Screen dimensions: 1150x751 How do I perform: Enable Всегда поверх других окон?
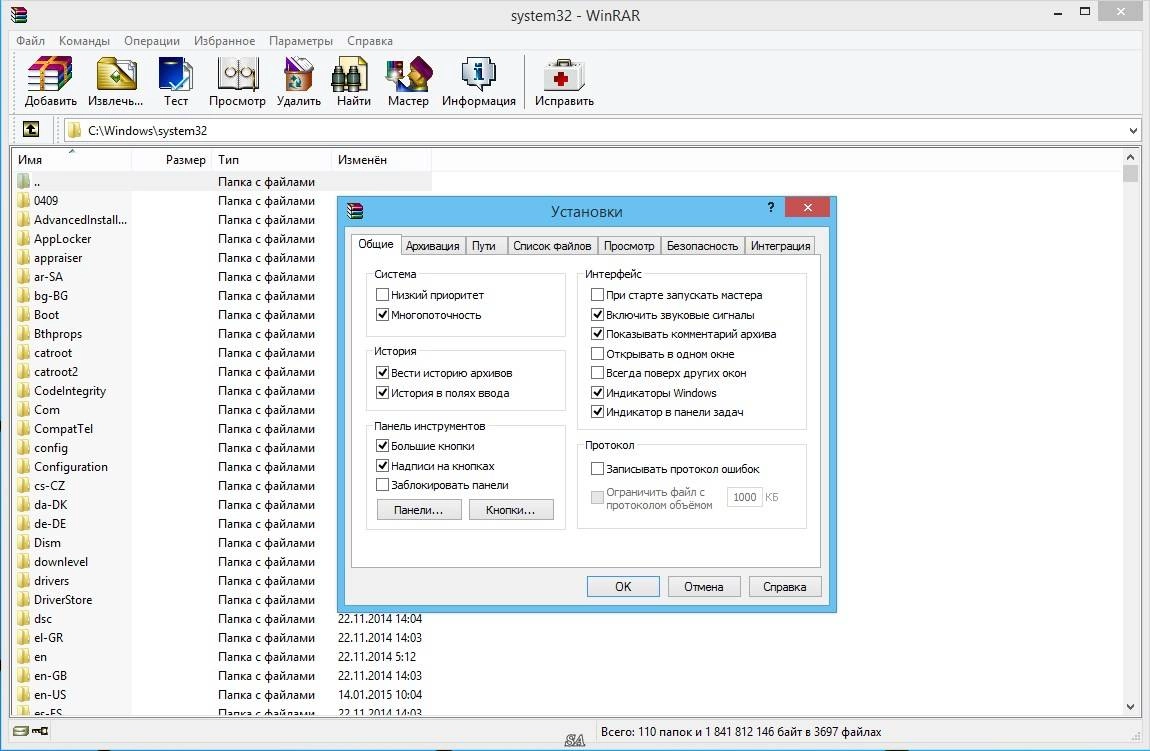[x=597, y=373]
